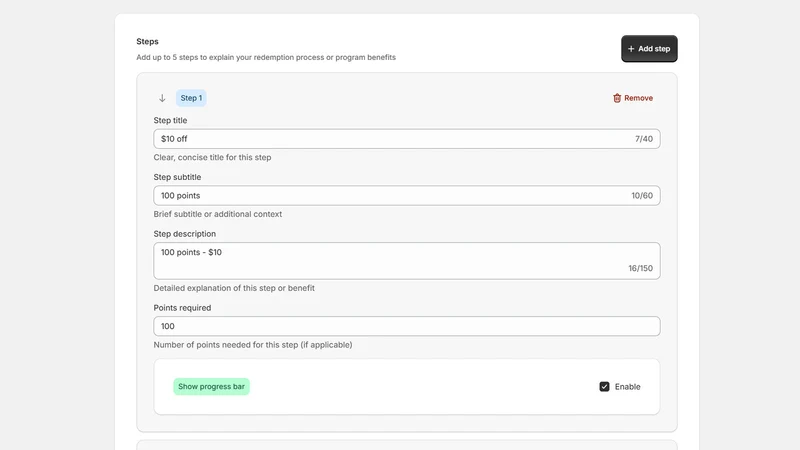The height and width of the screenshot is (450, 800).
Task: Click the 7/40 character counter
Action: [x=644, y=139]
